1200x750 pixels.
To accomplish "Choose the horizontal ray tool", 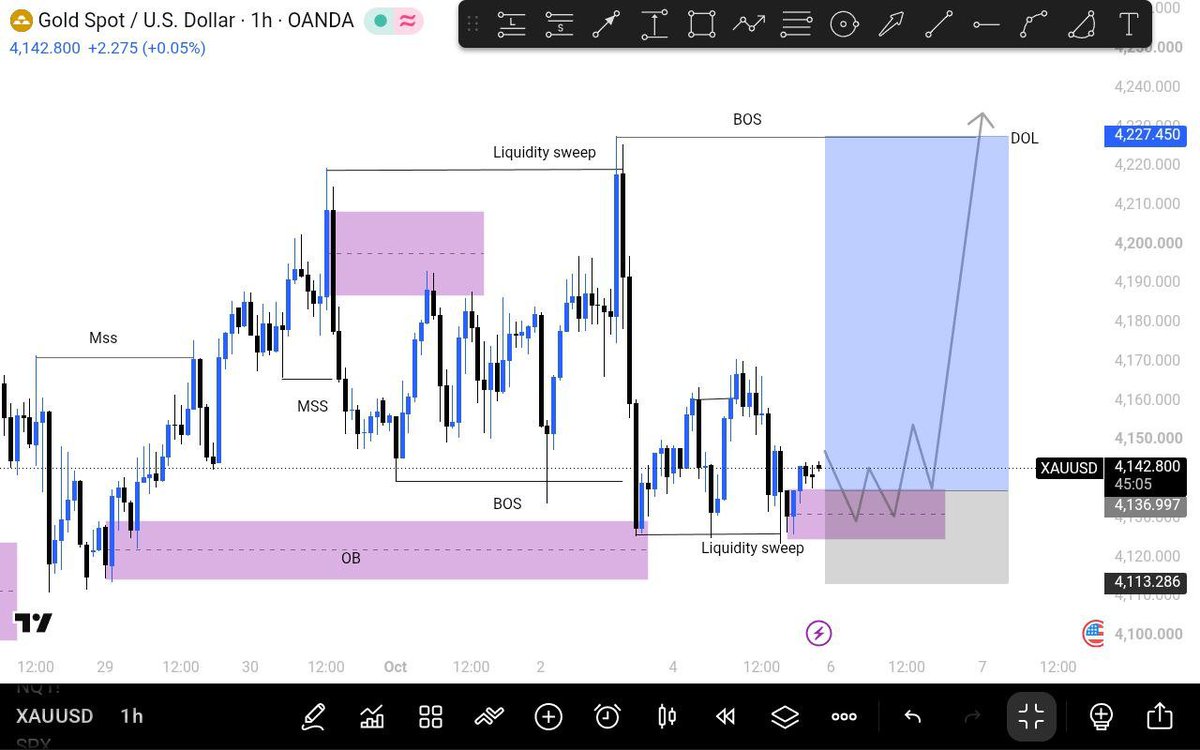I will [x=986, y=25].
